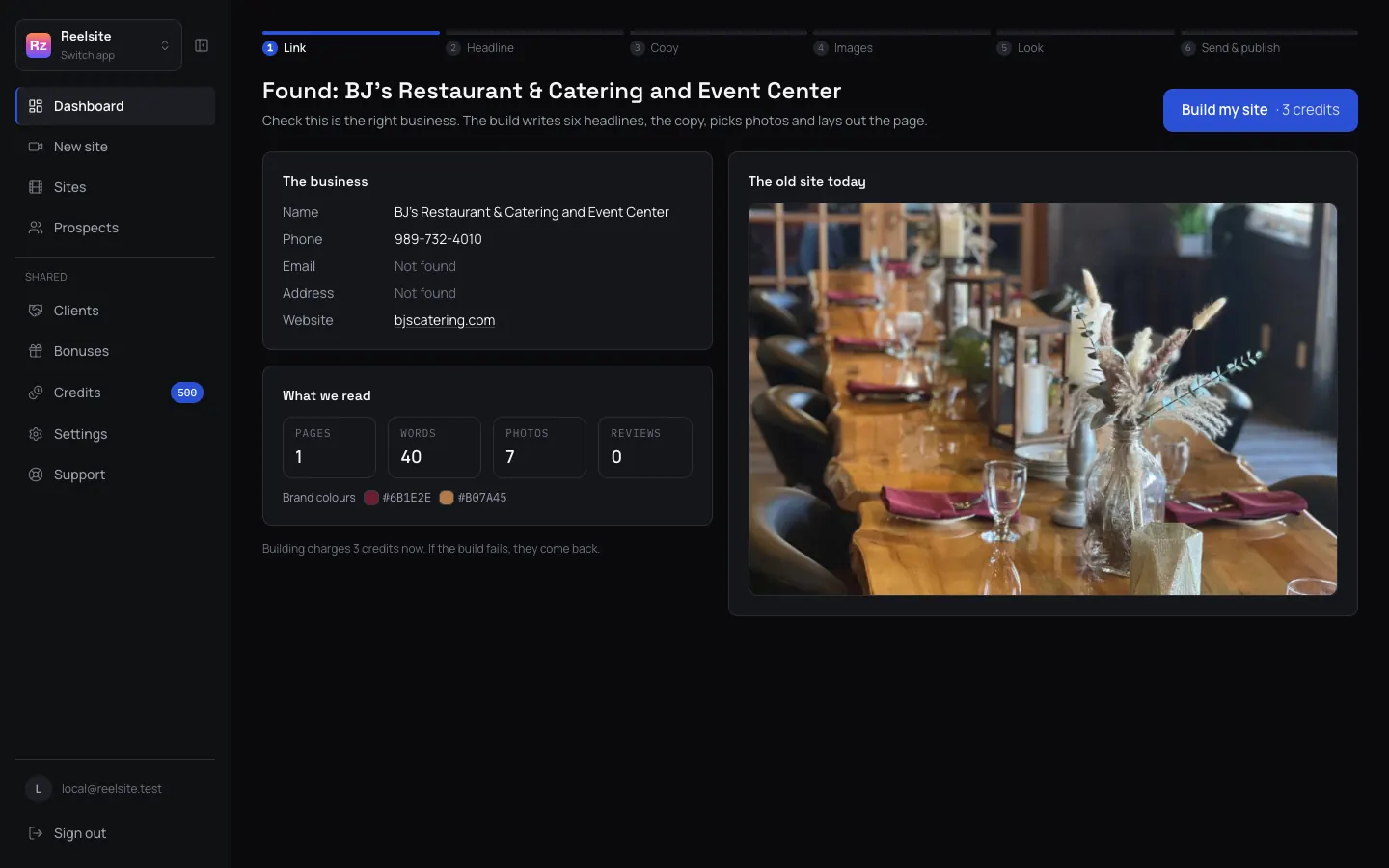The width and height of the screenshot is (1389, 868).
Task: Open the Credits page
Action: click(x=115, y=393)
